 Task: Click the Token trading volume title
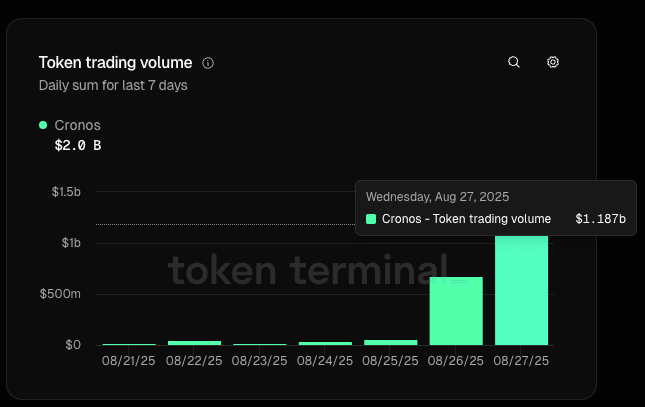click(x=115, y=62)
